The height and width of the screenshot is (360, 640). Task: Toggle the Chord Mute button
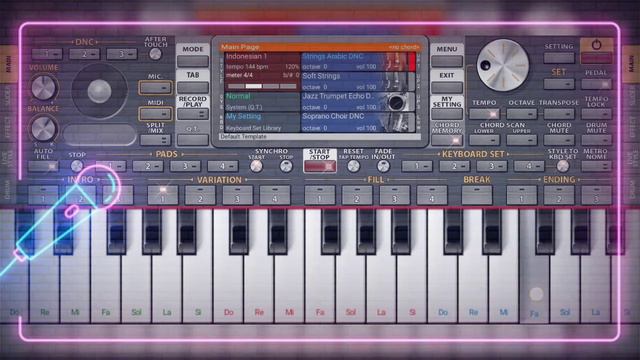coord(559,140)
